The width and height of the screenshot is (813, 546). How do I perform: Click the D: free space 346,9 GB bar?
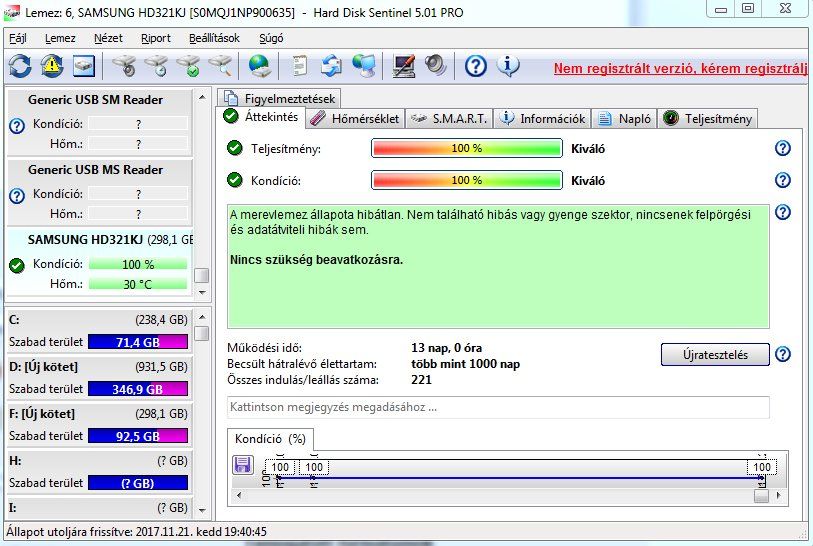138,389
